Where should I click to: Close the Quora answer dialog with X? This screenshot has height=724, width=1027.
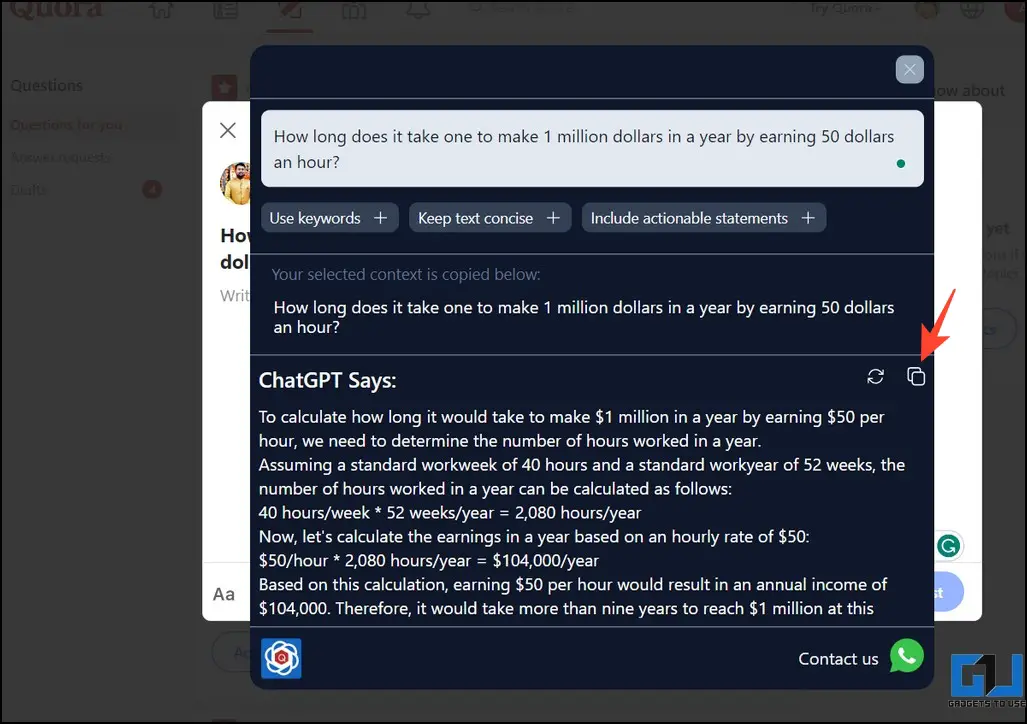228,130
